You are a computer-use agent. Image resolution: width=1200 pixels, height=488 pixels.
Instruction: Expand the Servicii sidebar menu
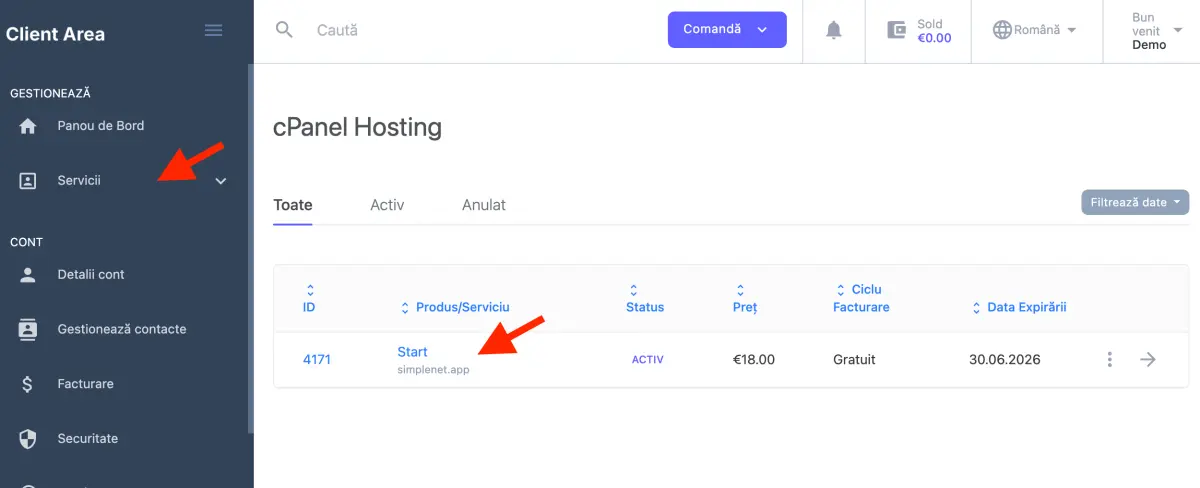point(221,181)
